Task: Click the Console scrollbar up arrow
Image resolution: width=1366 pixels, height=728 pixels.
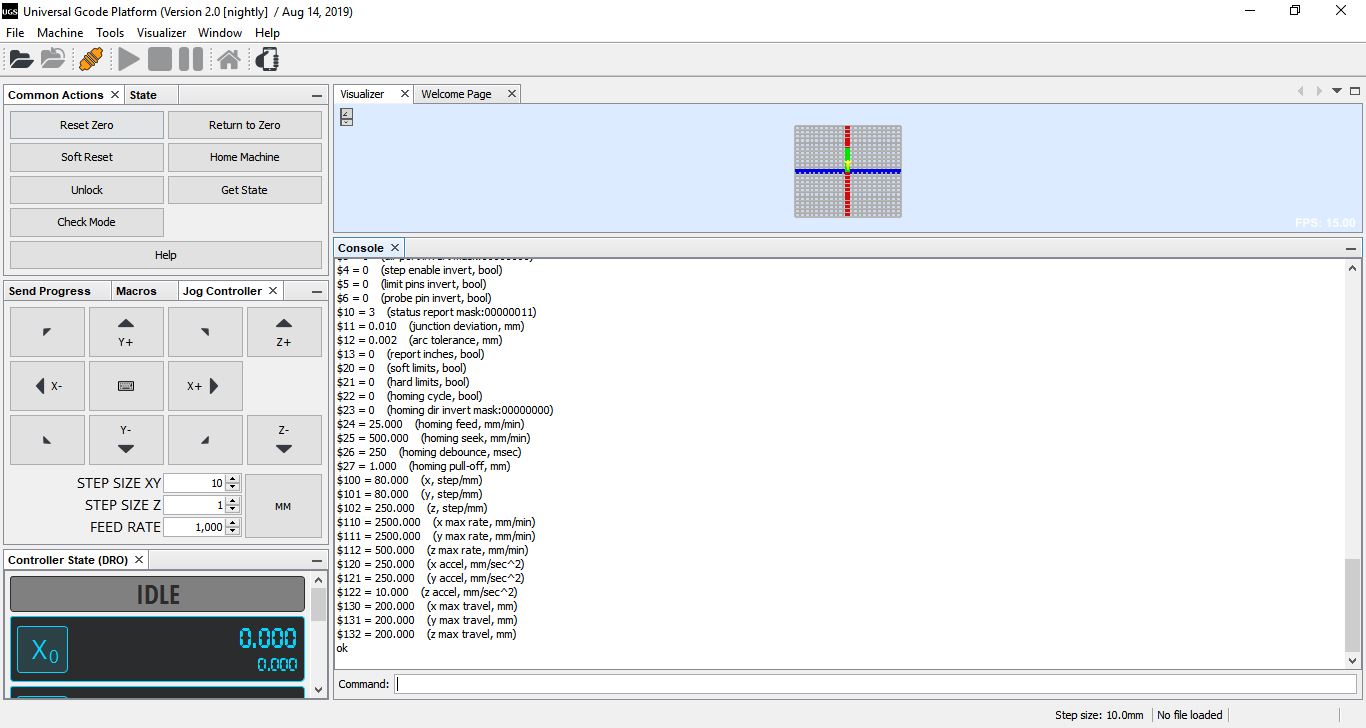Action: pos(1353,268)
